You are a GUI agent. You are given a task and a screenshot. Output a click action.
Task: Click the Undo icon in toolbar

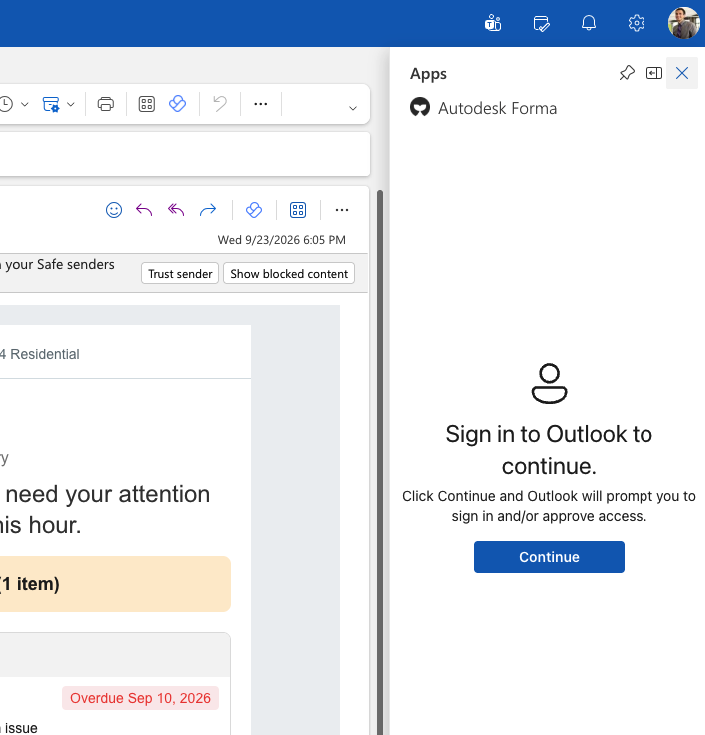[x=219, y=104]
